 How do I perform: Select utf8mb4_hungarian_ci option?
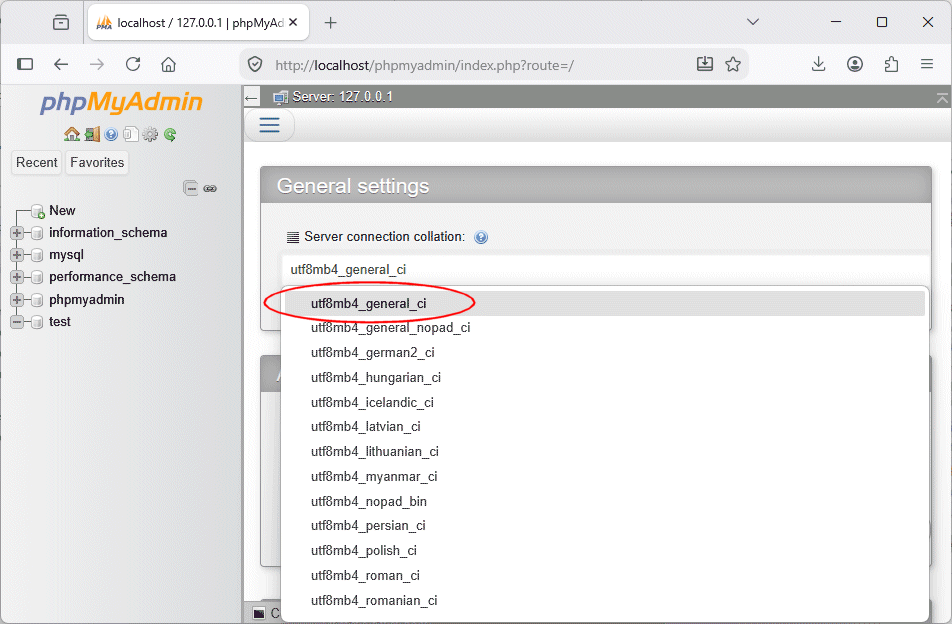[605, 378]
